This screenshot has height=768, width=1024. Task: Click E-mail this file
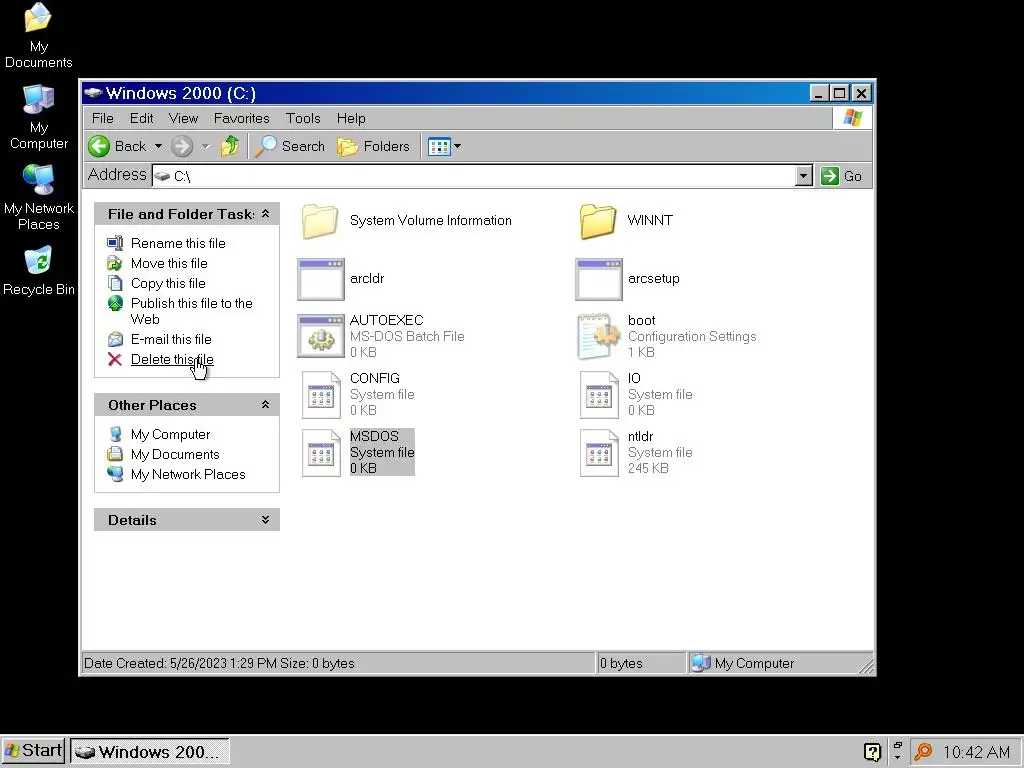[171, 339]
